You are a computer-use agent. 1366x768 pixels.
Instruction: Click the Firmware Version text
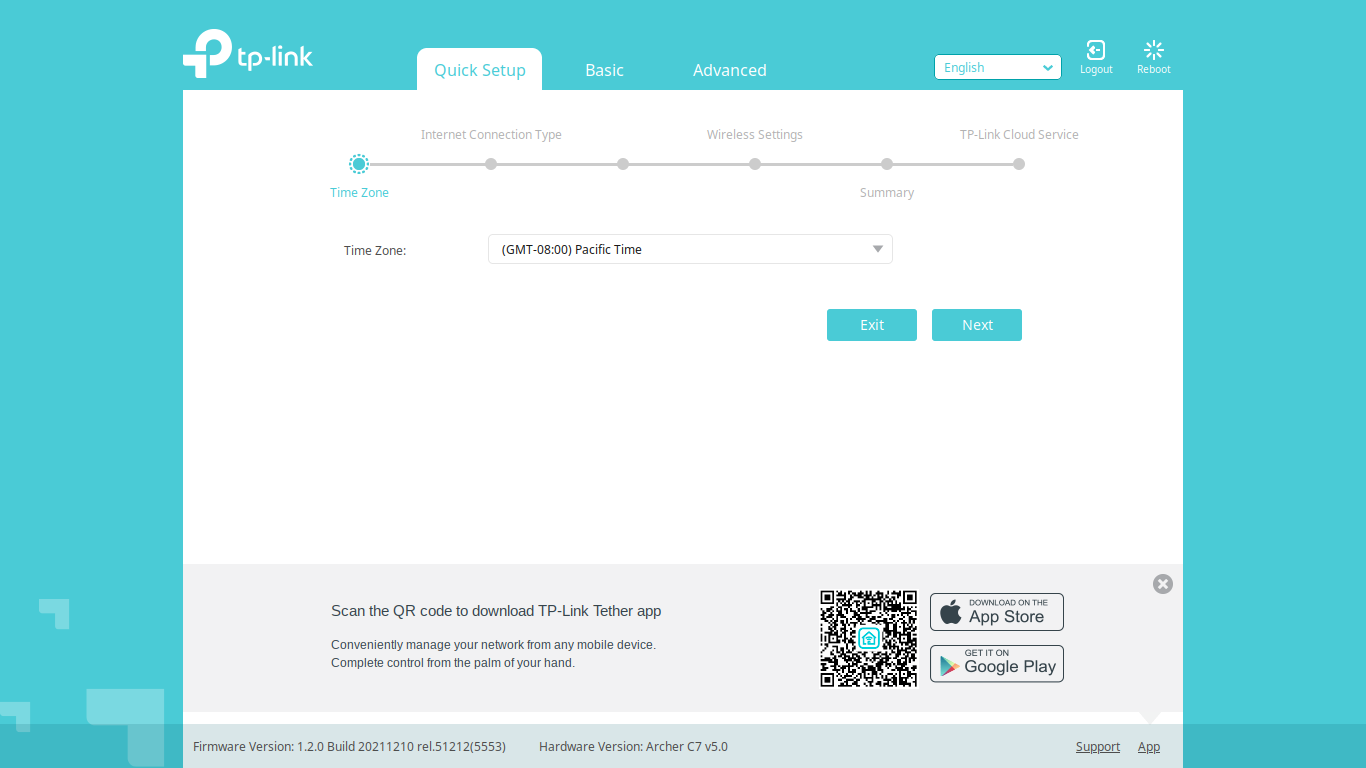coord(349,747)
